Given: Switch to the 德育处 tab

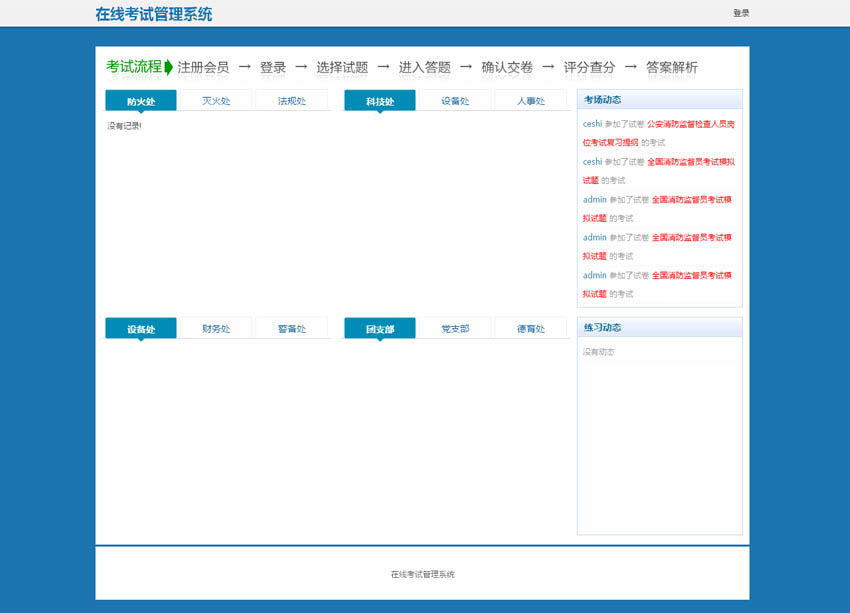Looking at the screenshot, I should click(531, 329).
